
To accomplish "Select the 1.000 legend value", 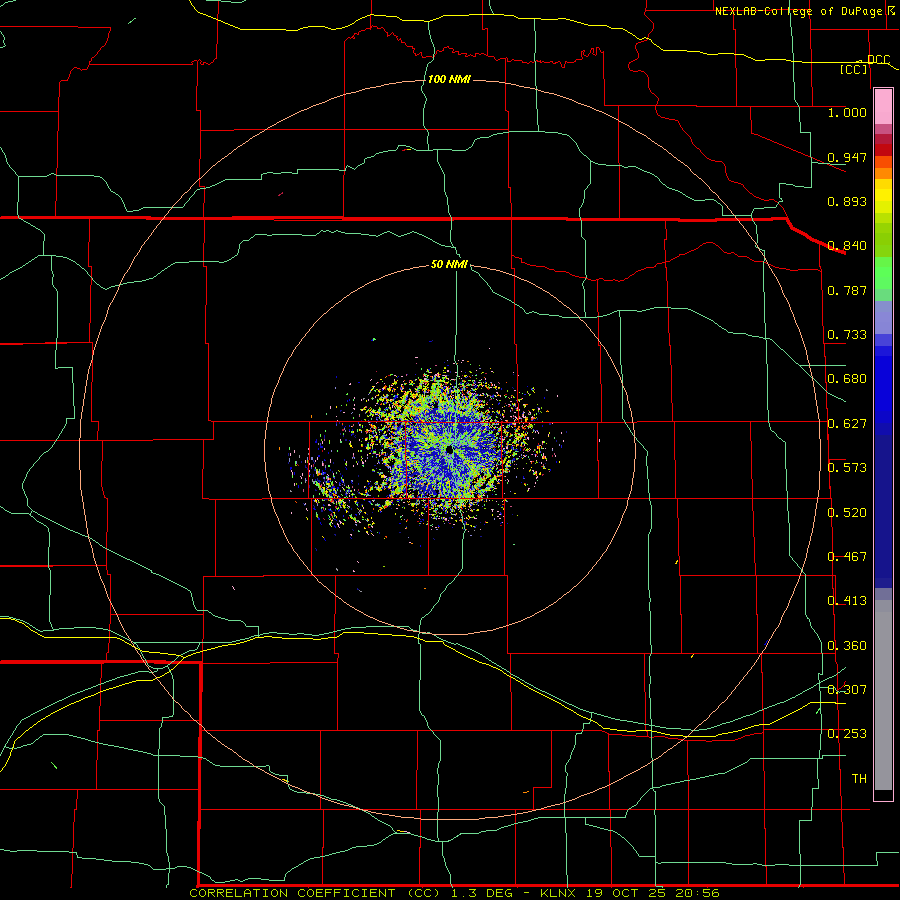I will 847,112.
